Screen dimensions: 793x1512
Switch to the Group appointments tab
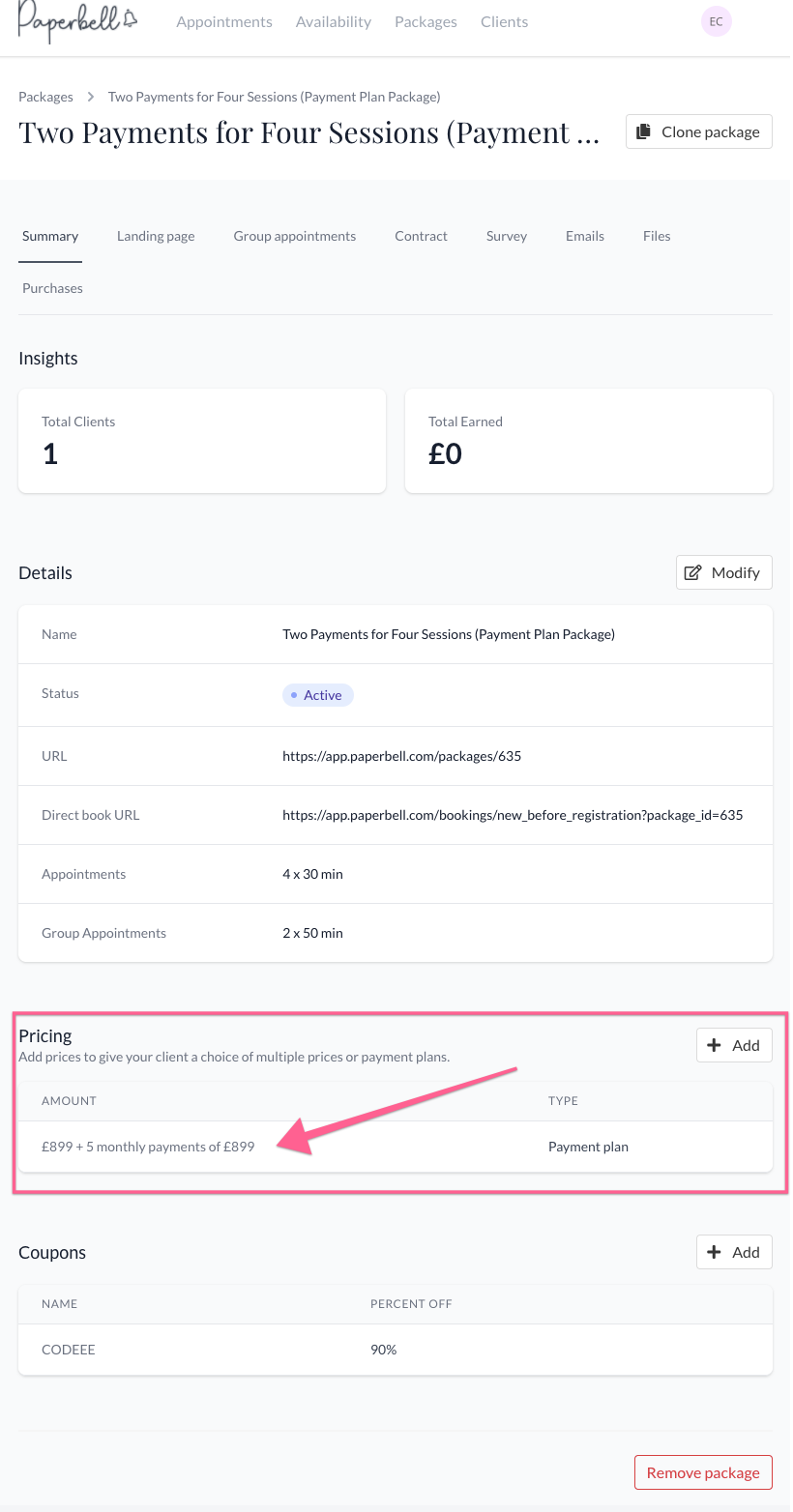point(295,236)
